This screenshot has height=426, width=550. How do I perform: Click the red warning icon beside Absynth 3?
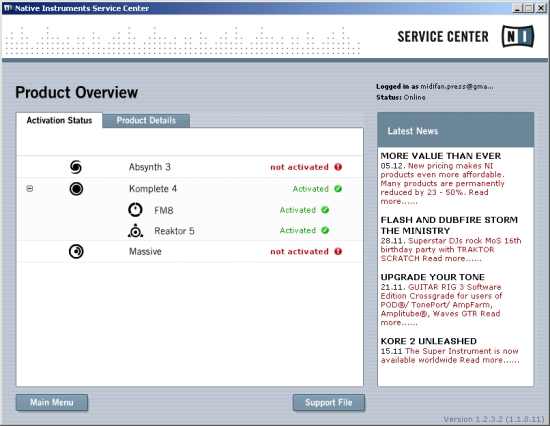338,167
